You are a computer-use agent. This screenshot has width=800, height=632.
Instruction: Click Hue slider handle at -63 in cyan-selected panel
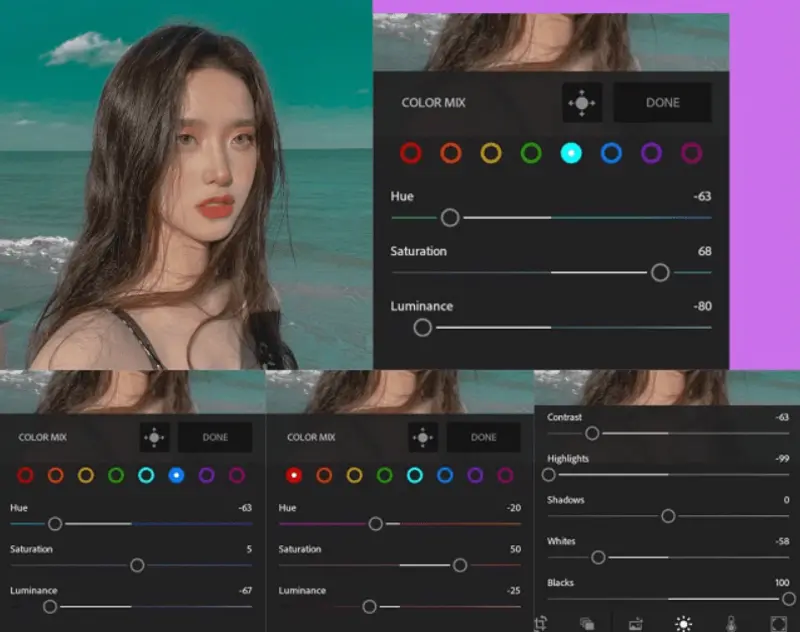click(450, 218)
